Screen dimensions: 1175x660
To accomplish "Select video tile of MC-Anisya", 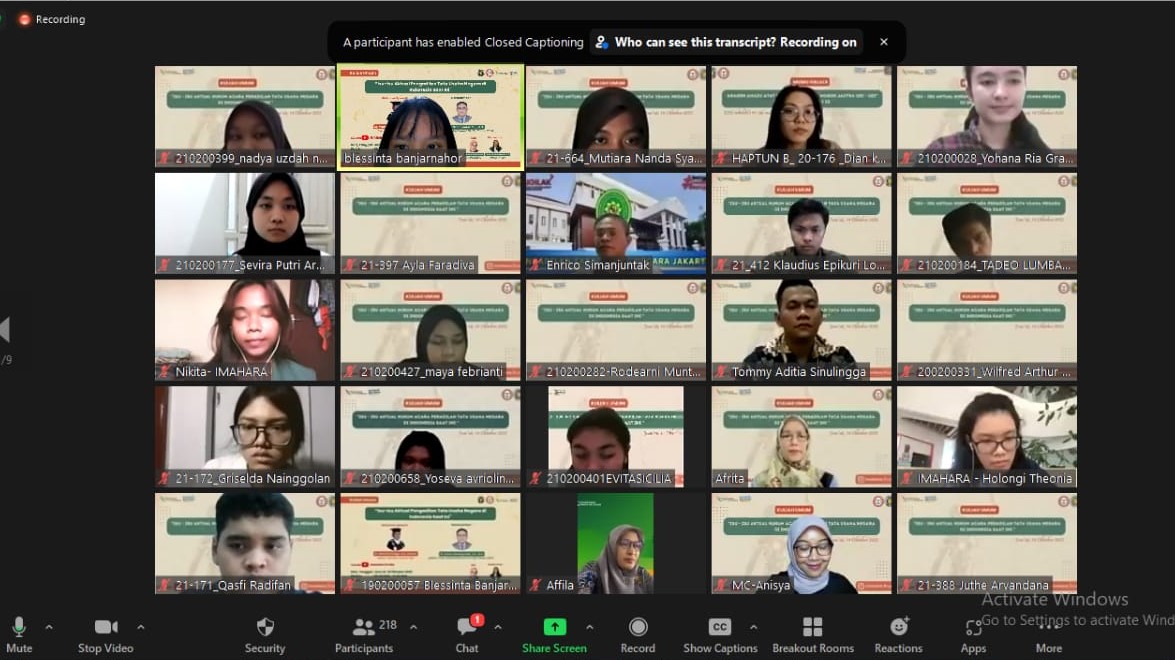I will point(801,543).
